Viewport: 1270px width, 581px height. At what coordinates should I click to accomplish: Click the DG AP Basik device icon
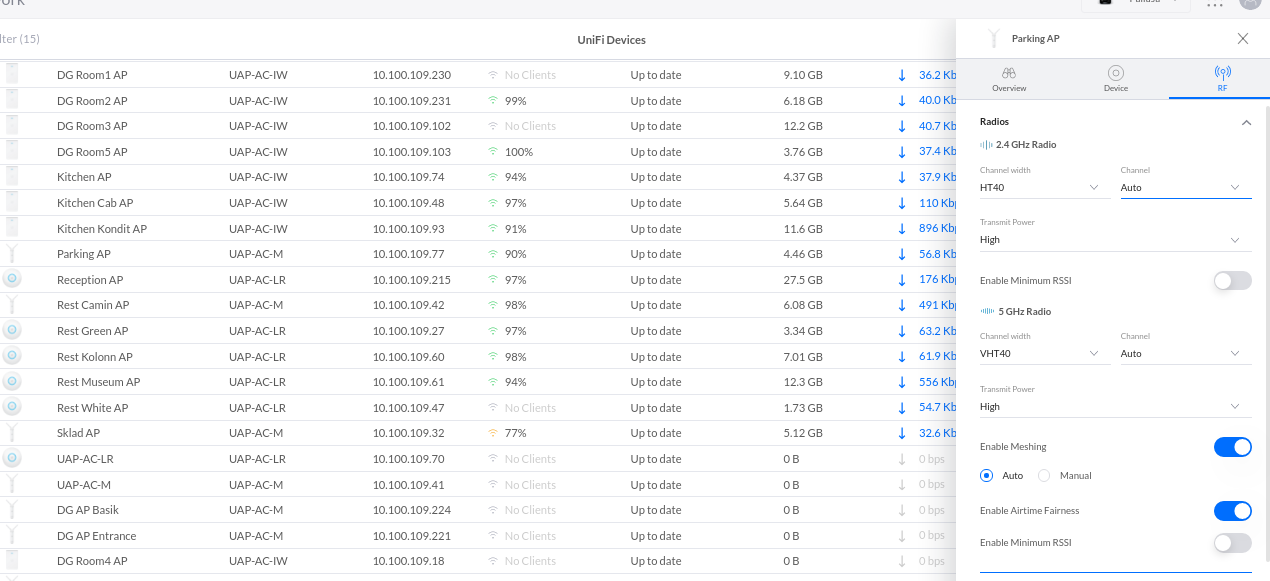point(12,510)
